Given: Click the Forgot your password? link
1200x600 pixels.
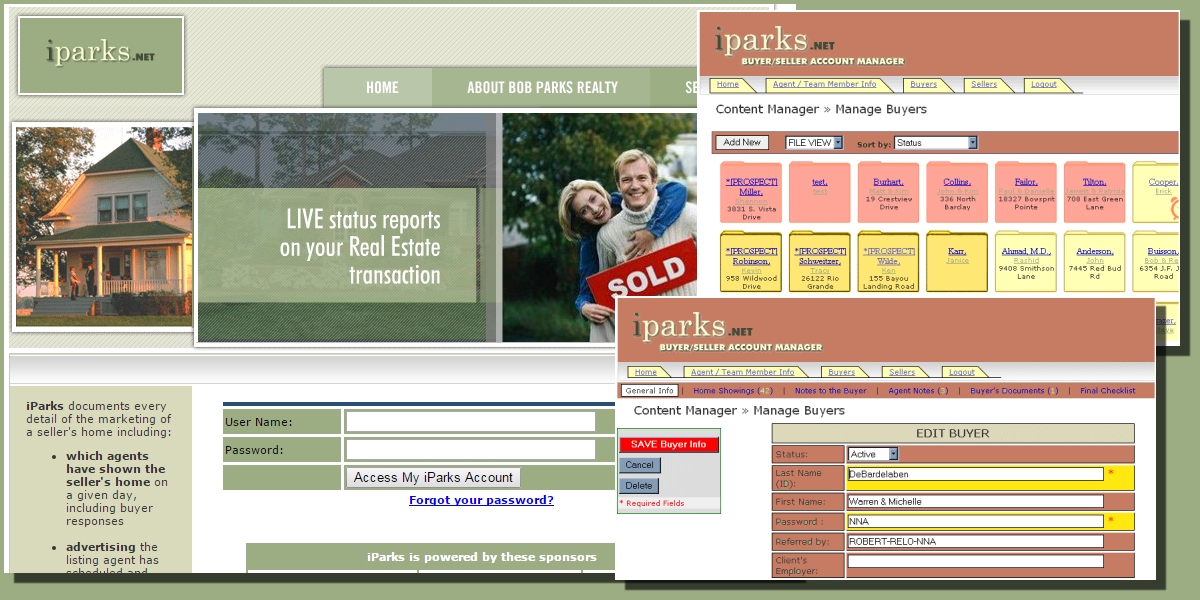Looking at the screenshot, I should click(x=481, y=500).
